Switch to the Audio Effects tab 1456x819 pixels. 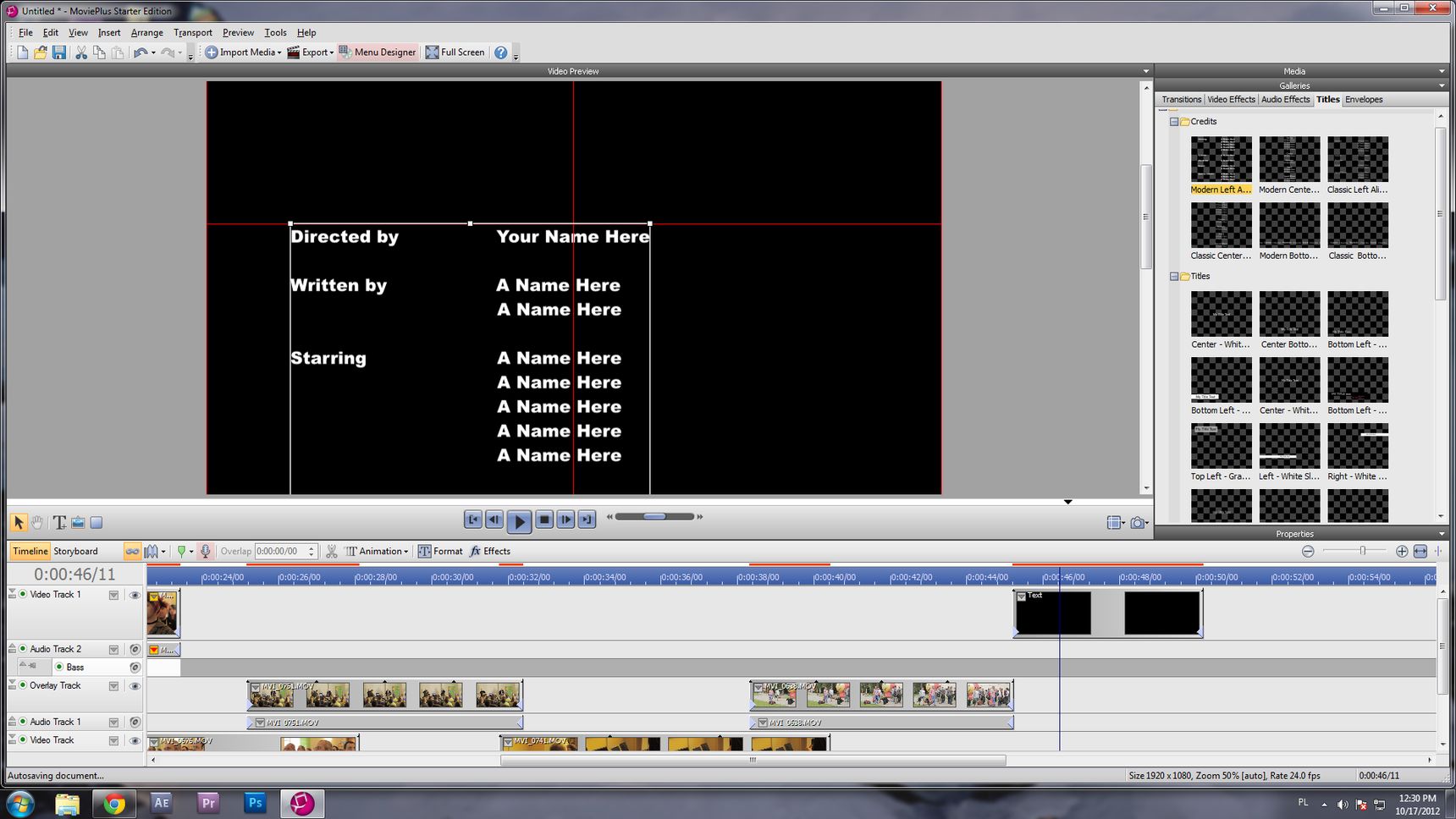pyautogui.click(x=1285, y=99)
